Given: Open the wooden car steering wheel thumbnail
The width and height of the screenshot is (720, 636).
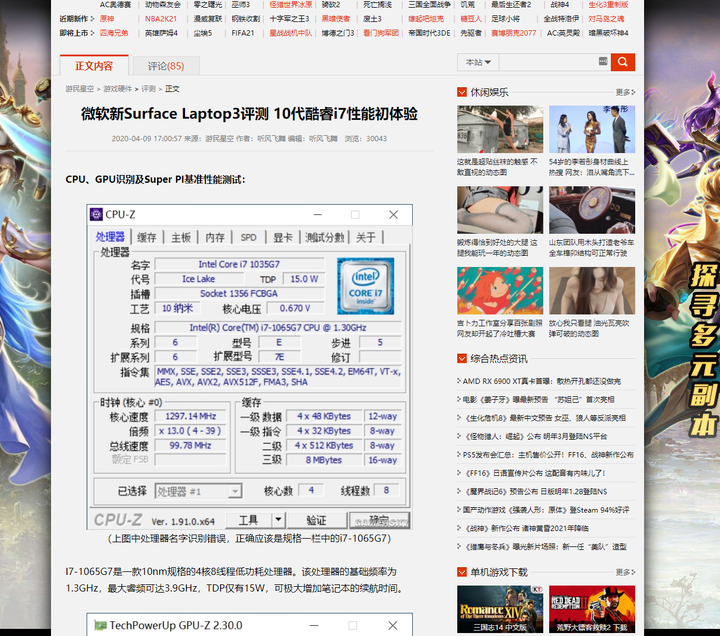Looking at the screenshot, I should click(x=592, y=210).
